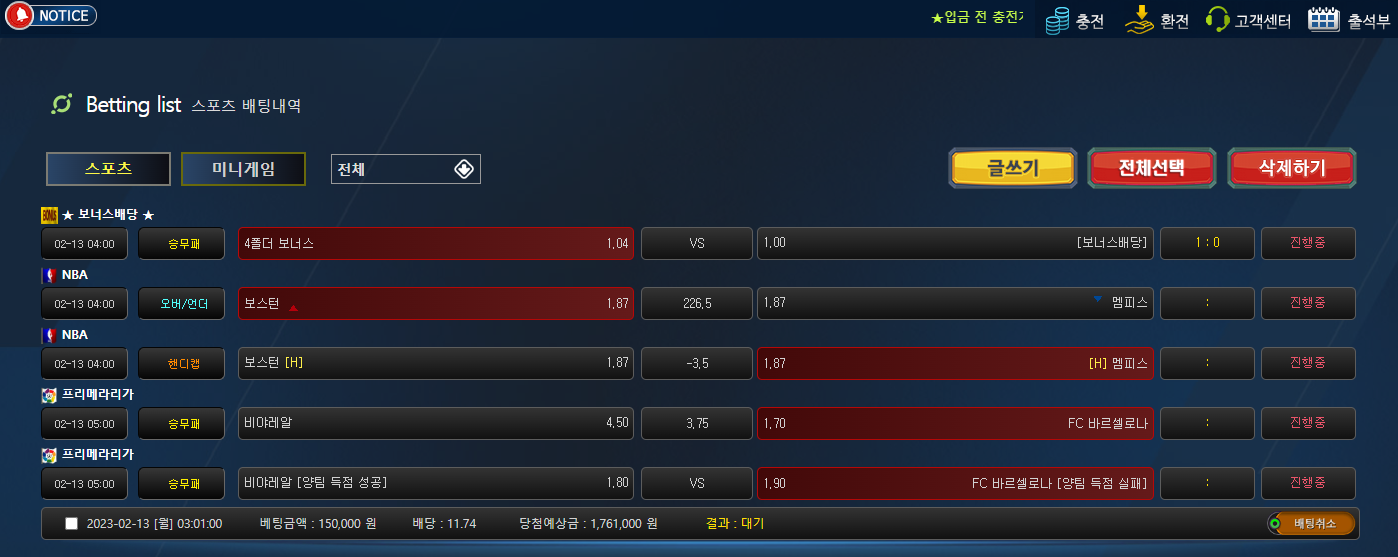Click the 보너스배당 bonus badge icon
The height and width of the screenshot is (557, 1398).
49,215
